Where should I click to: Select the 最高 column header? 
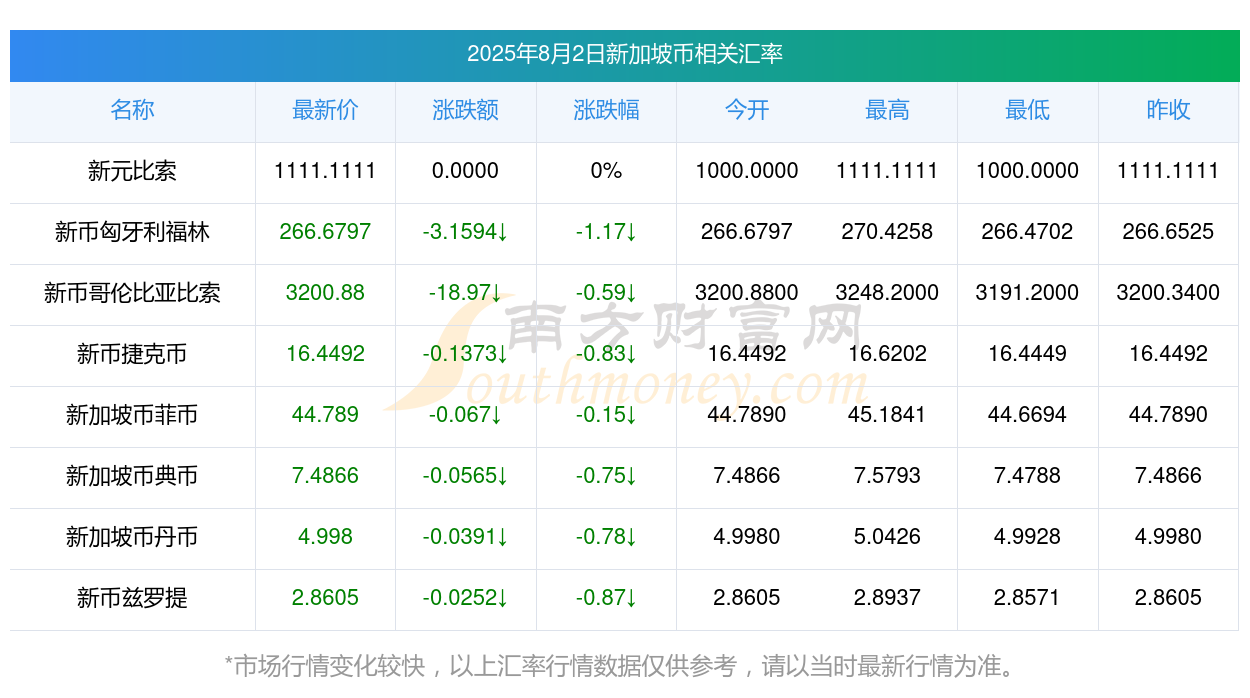tap(887, 110)
